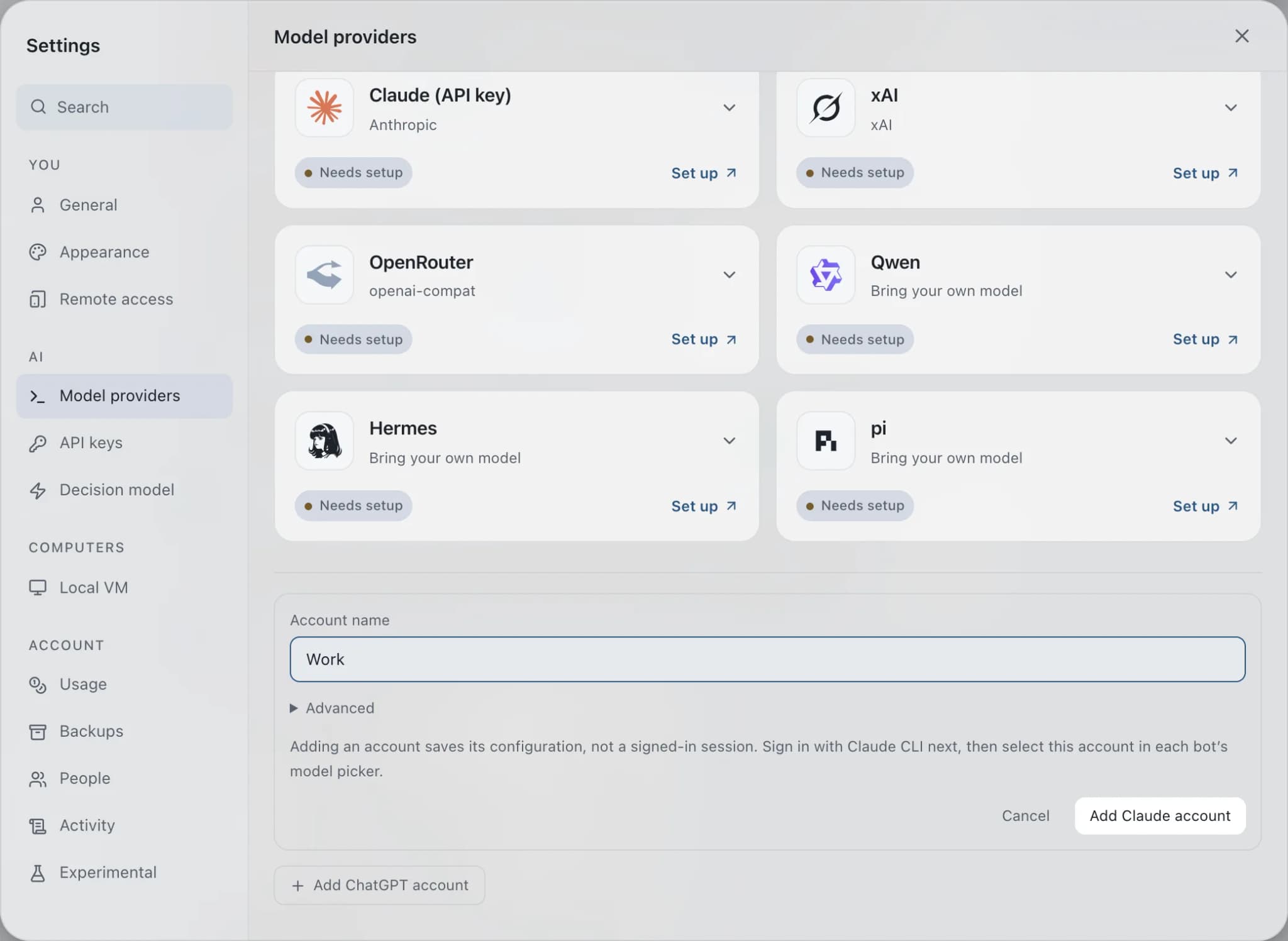Click Set up on the OpenRouter card
Screen dimensions: 1288x941
pyautogui.click(x=704, y=339)
